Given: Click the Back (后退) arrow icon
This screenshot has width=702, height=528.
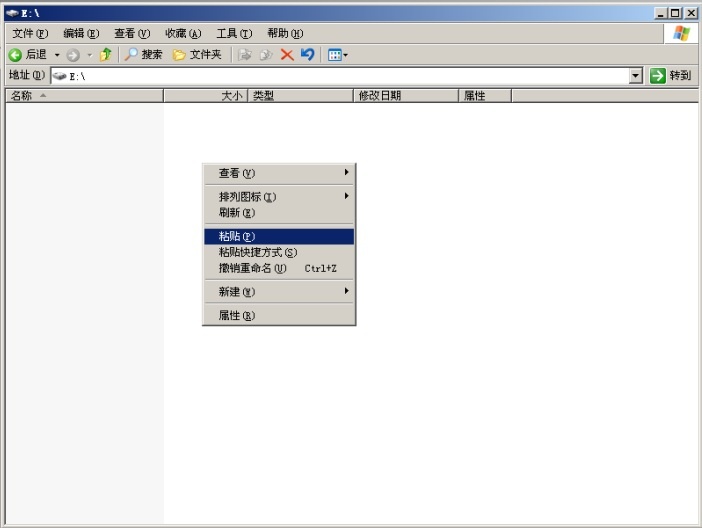Looking at the screenshot, I should (16, 55).
